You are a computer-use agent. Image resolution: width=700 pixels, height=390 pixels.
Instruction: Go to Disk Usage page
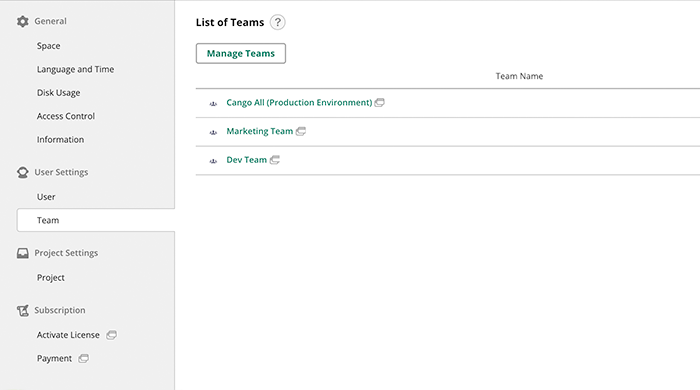click(58, 93)
